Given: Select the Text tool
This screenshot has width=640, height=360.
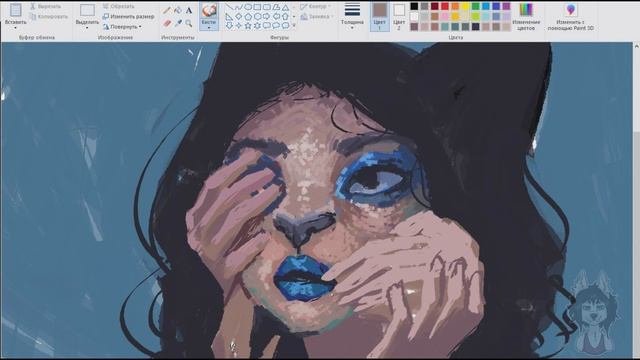Looking at the screenshot, I should pyautogui.click(x=189, y=11).
